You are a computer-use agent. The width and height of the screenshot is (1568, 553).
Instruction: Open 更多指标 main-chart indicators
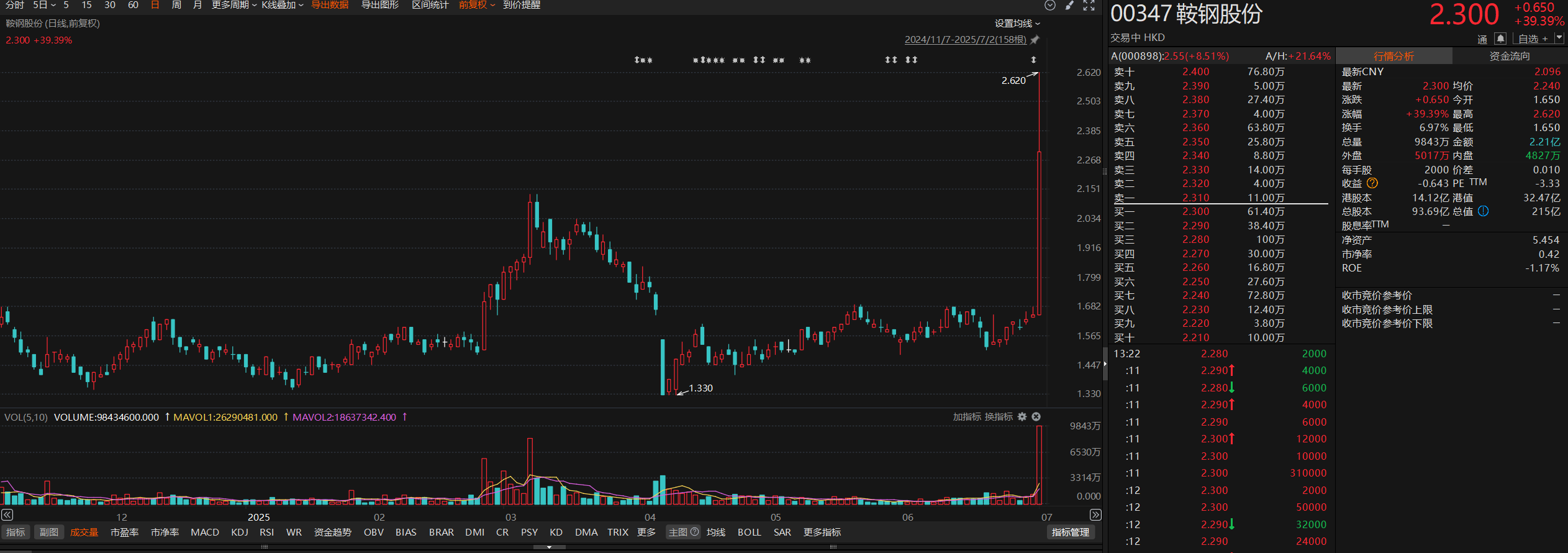[x=822, y=532]
